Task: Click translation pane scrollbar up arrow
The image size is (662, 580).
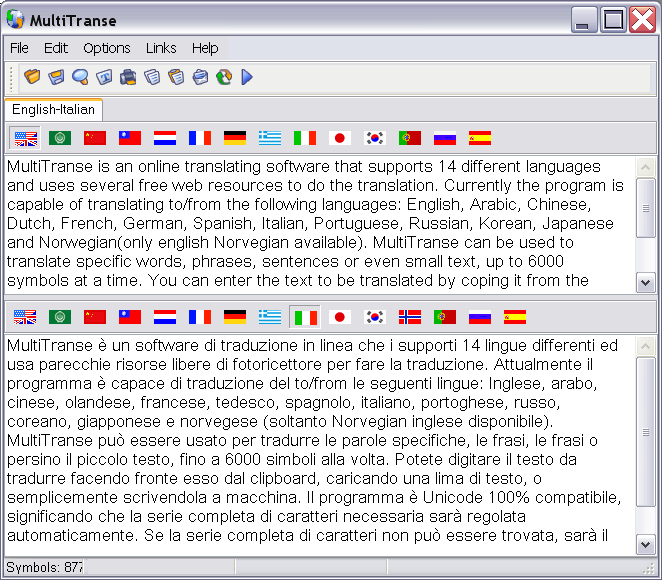Action: click(x=646, y=347)
